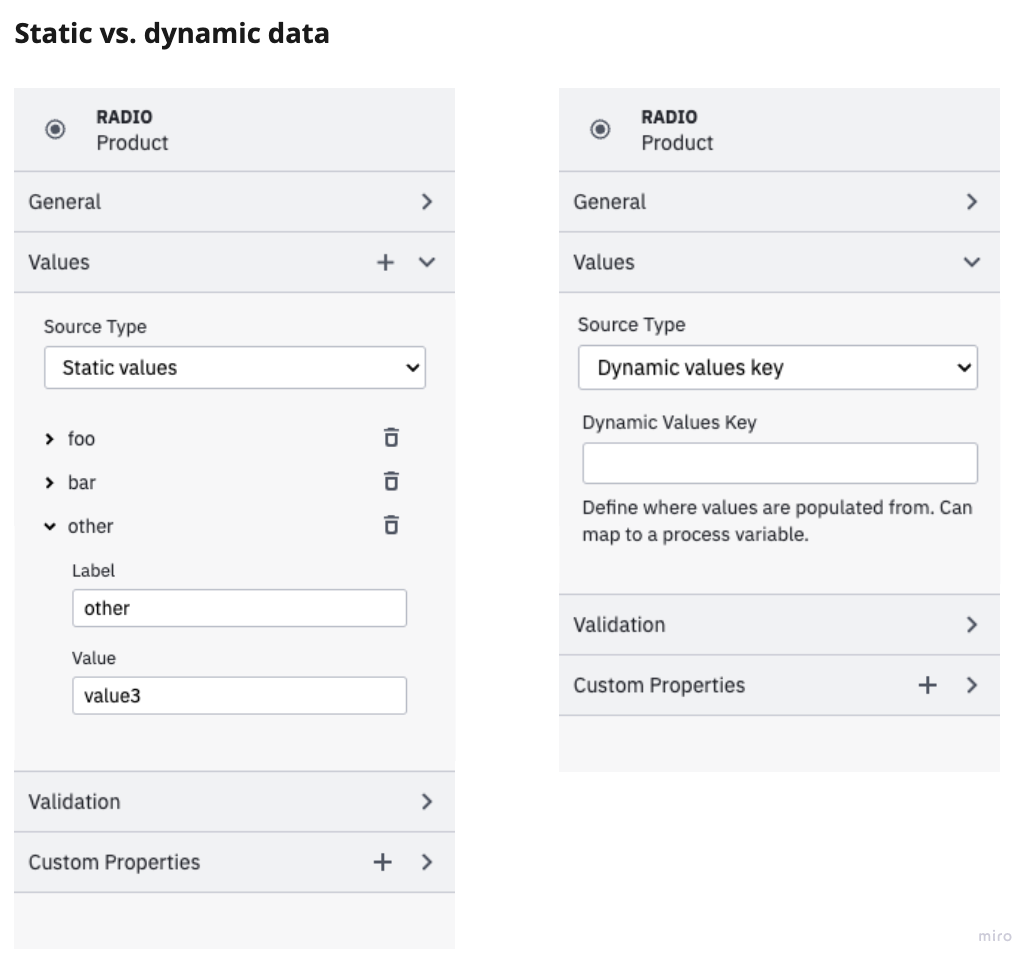Viewport: 1035px width, 965px height.
Task: Delete the bar value entry
Action: pos(391,482)
